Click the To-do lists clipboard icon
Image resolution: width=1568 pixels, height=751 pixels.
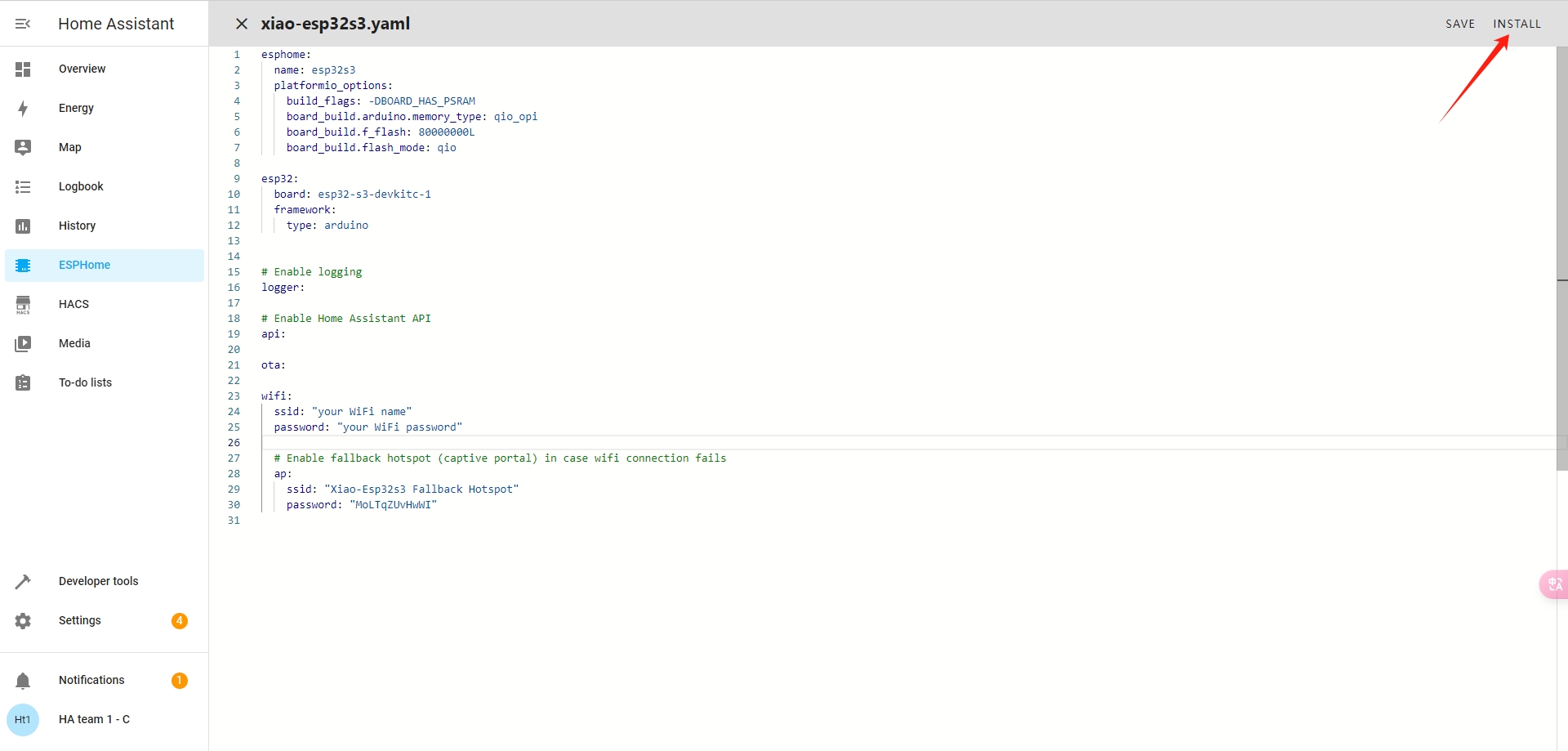click(23, 382)
